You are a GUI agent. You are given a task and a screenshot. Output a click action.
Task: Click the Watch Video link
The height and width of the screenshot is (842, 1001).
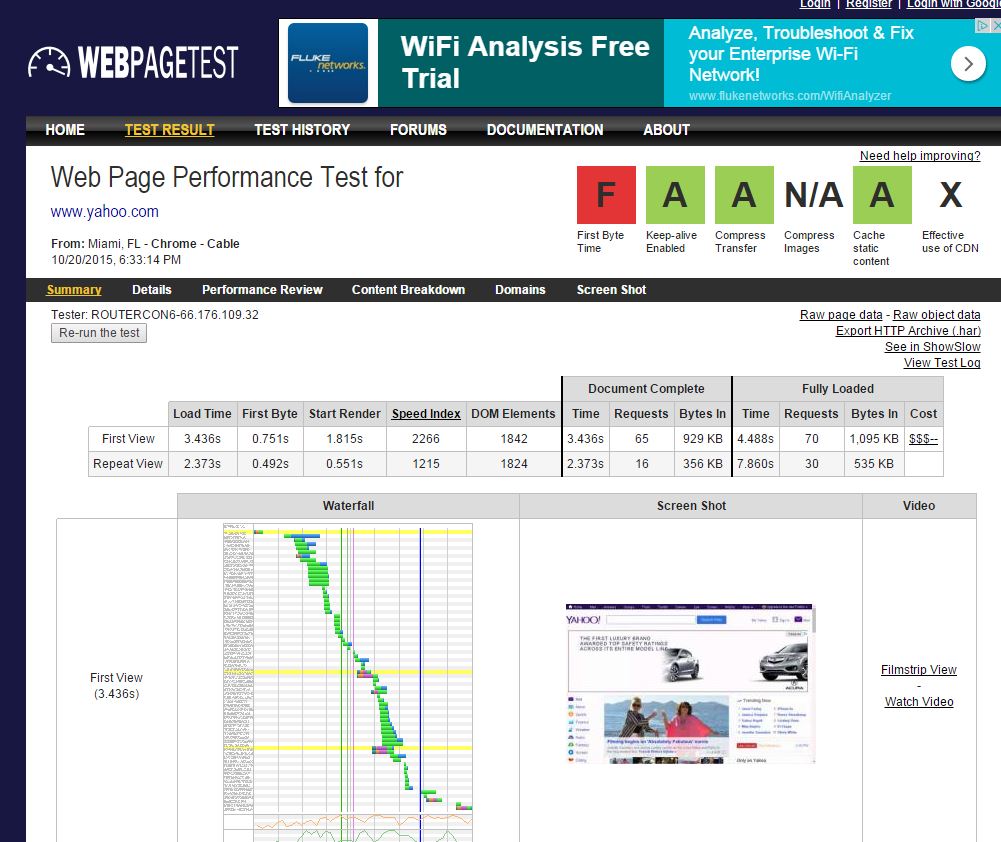point(919,702)
